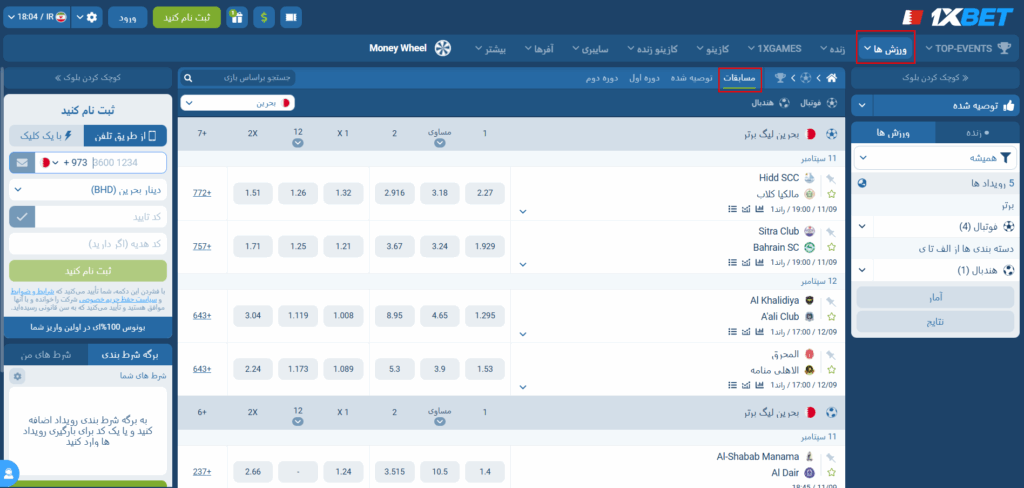This screenshot has height=488, width=1024.
Task: Go to the home icon in breadcrumb
Action: pos(831,78)
